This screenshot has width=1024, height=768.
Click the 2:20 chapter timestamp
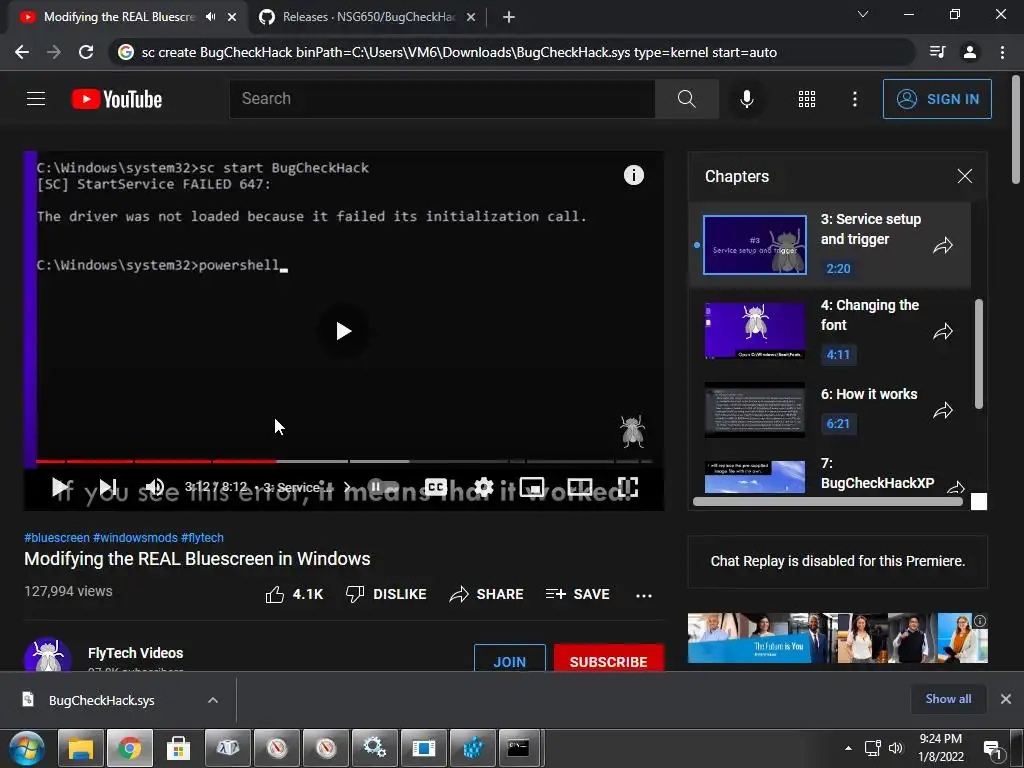838,268
